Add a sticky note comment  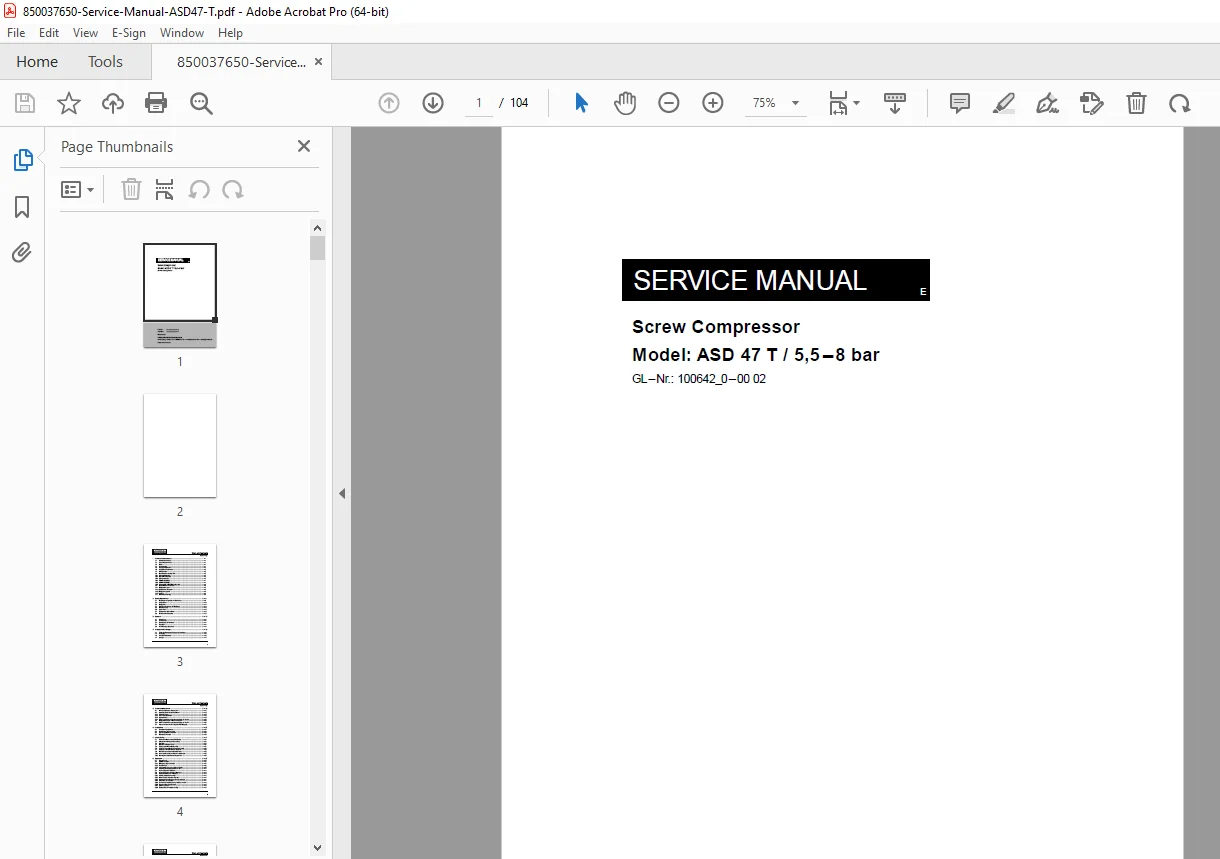pos(960,103)
